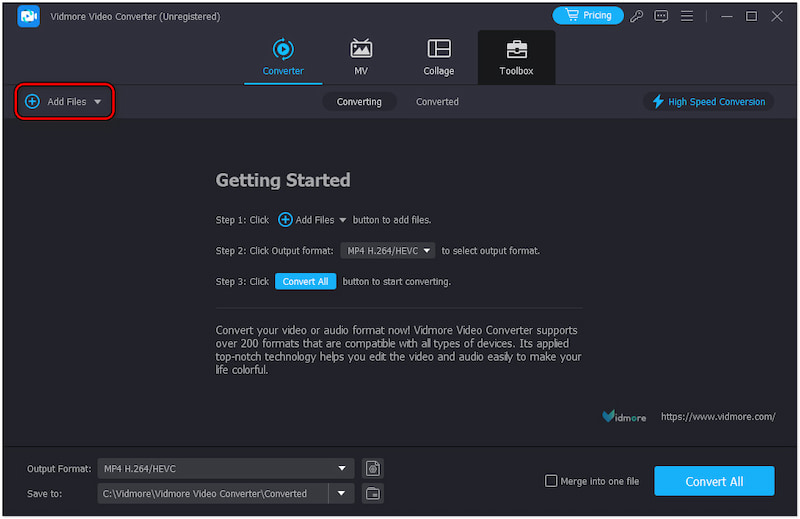The width and height of the screenshot is (800, 519).
Task: Click the Vidmore brand logo near the URL
Action: [x=625, y=416]
